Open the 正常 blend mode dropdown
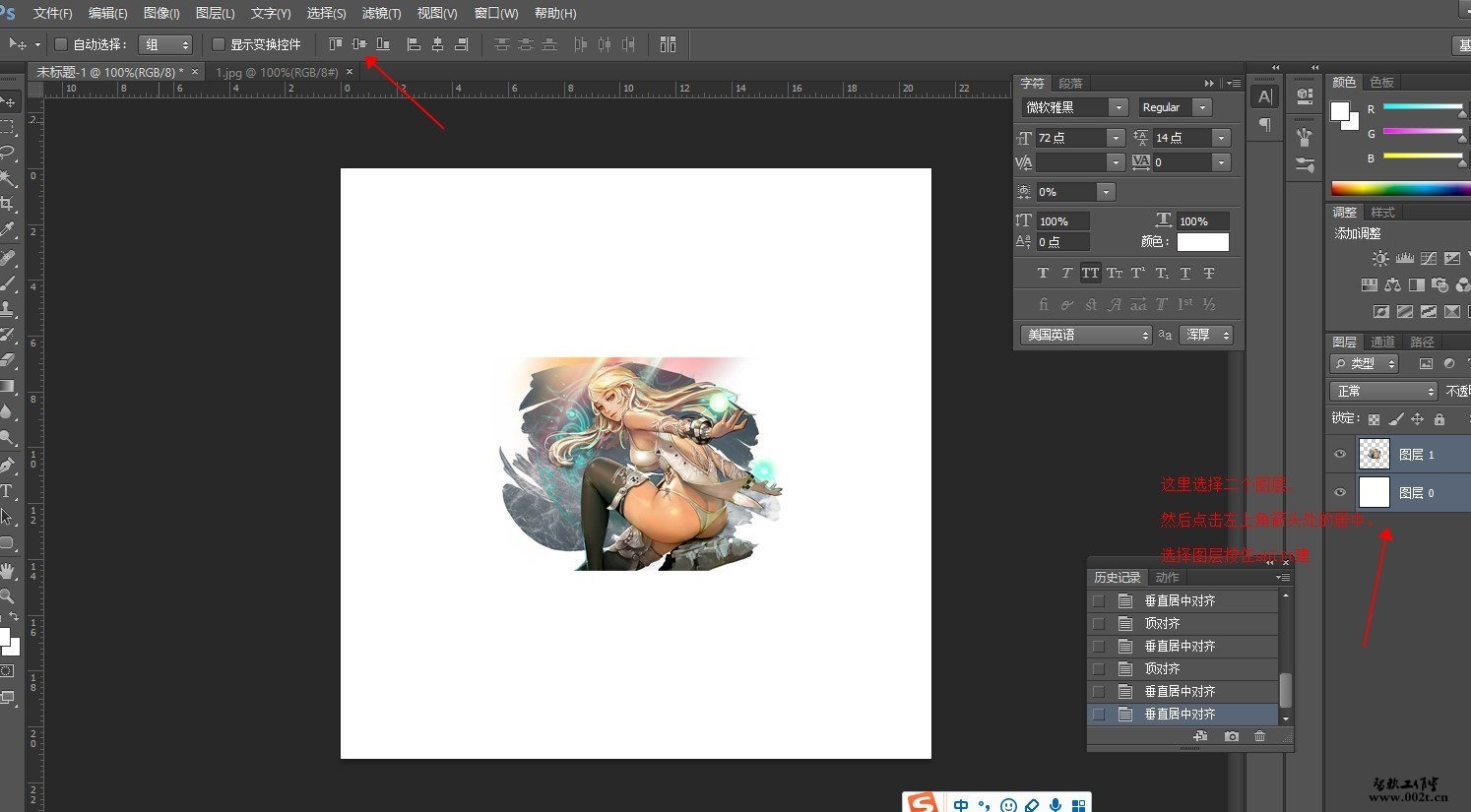 [x=1383, y=392]
